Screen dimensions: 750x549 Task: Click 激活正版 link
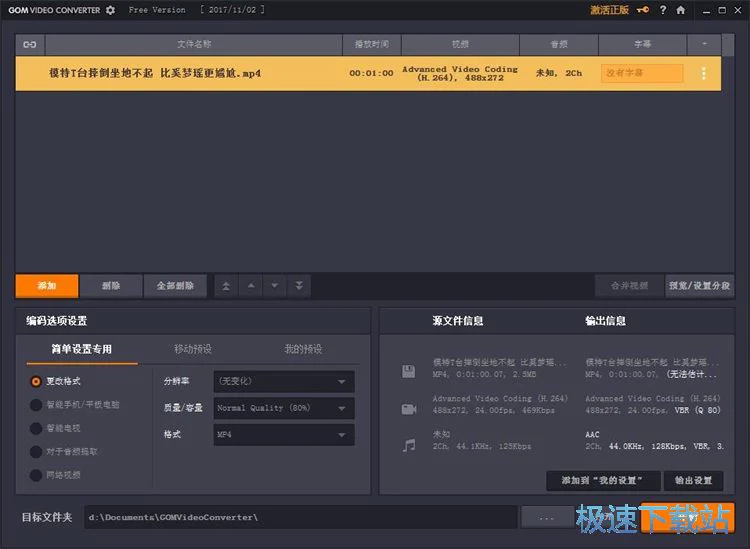(x=609, y=10)
